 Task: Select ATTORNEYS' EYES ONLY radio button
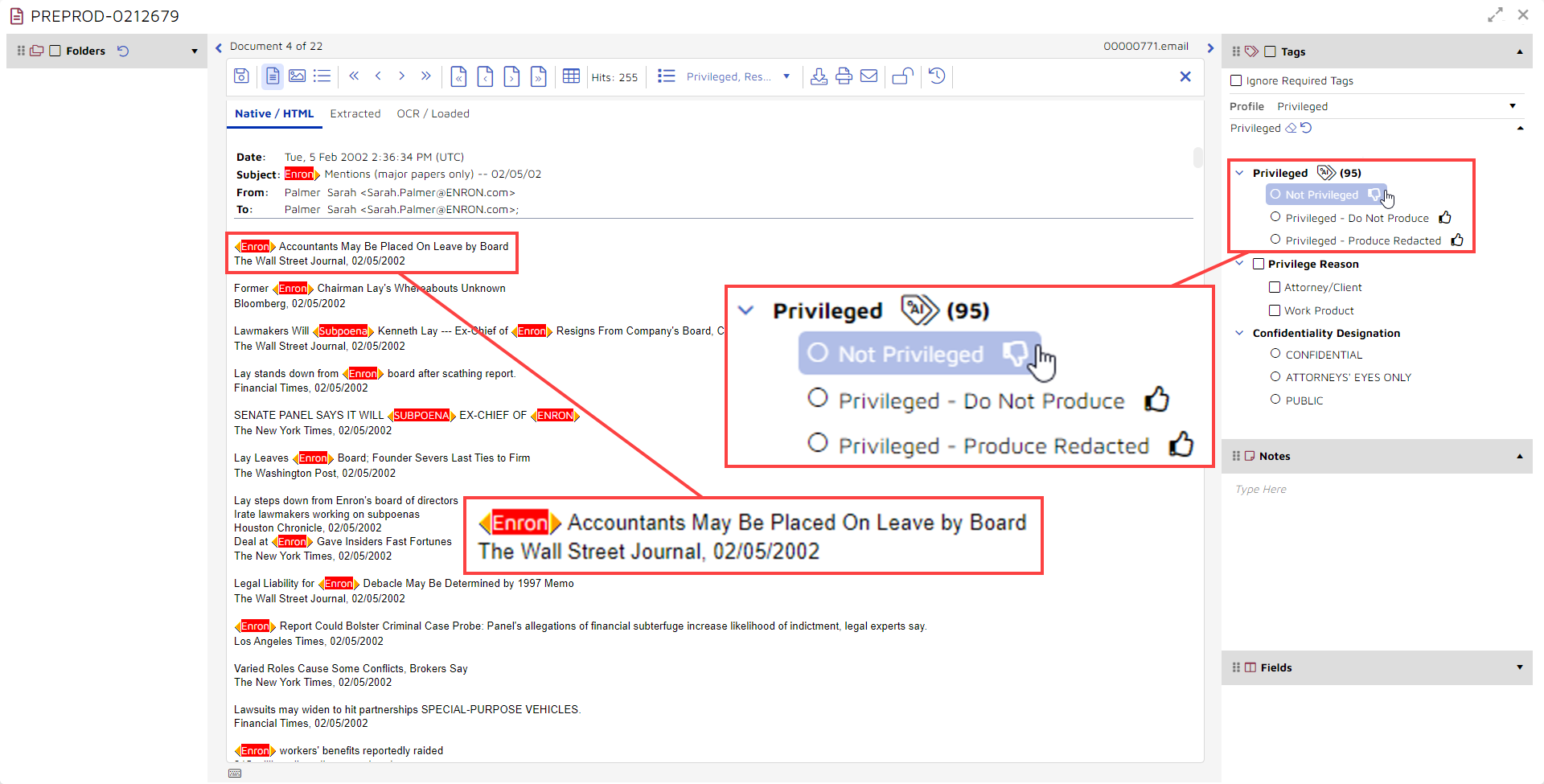point(1275,377)
